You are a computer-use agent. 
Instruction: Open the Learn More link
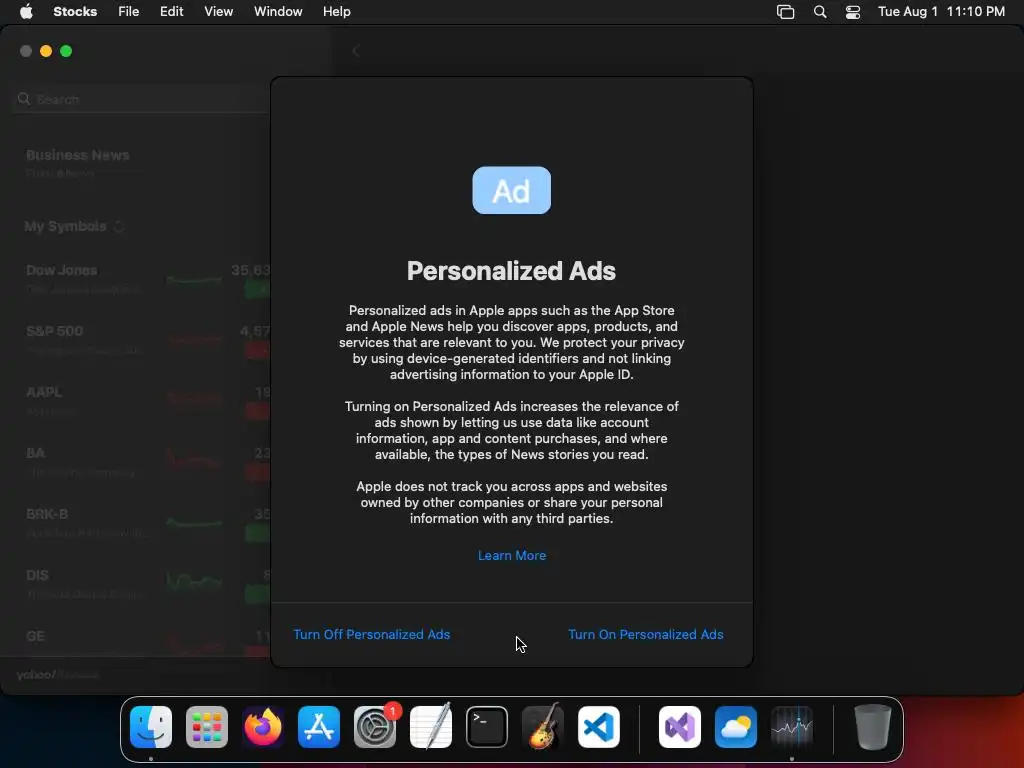click(x=512, y=555)
